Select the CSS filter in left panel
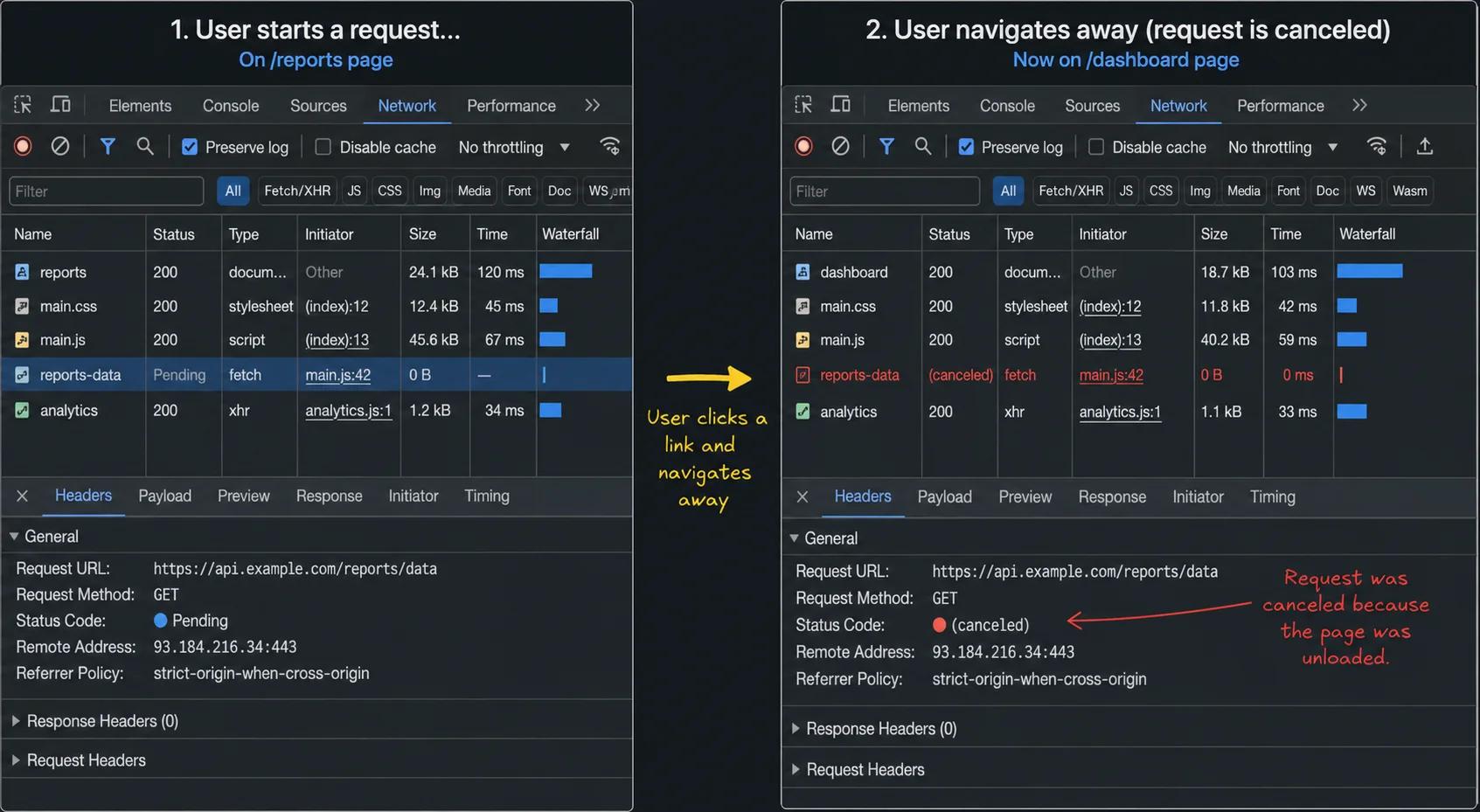 (x=390, y=191)
